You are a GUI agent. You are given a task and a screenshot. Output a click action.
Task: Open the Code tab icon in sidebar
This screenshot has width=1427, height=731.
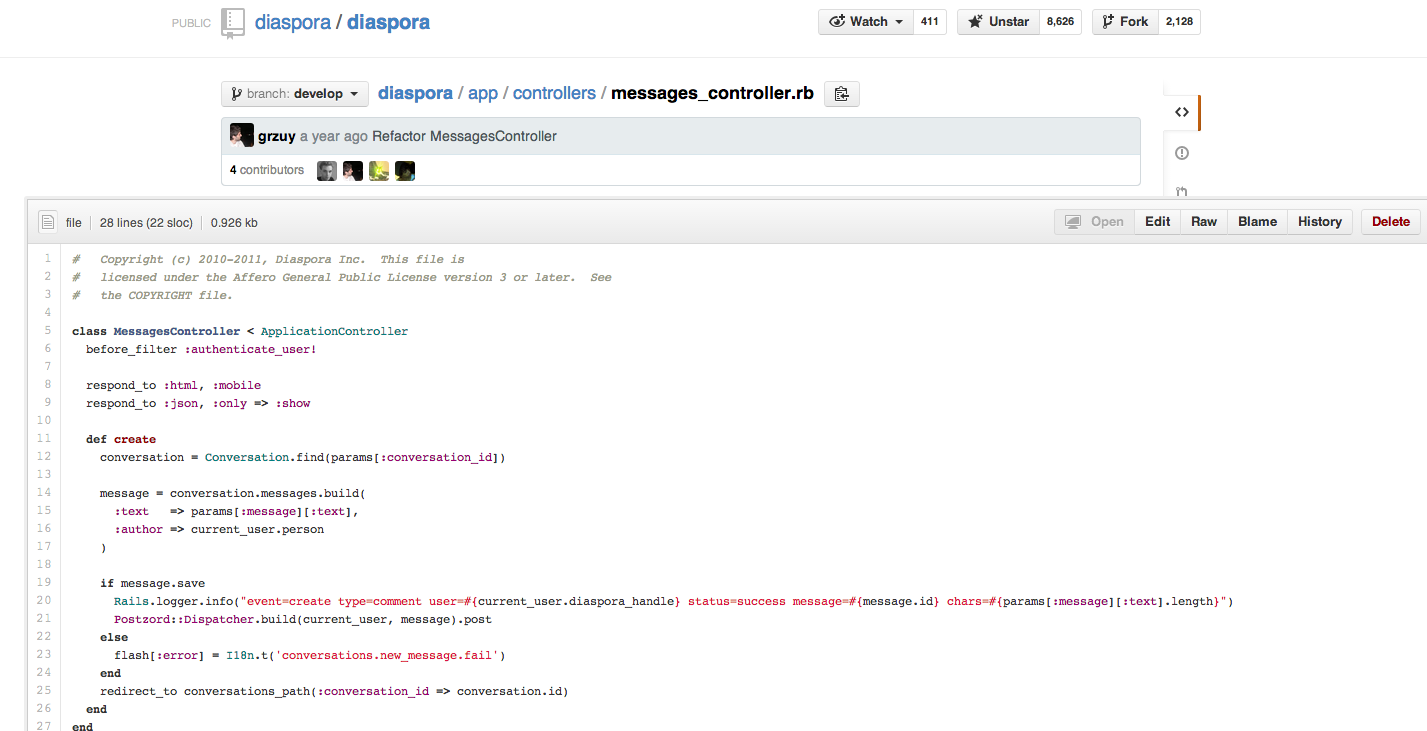coord(1181,112)
